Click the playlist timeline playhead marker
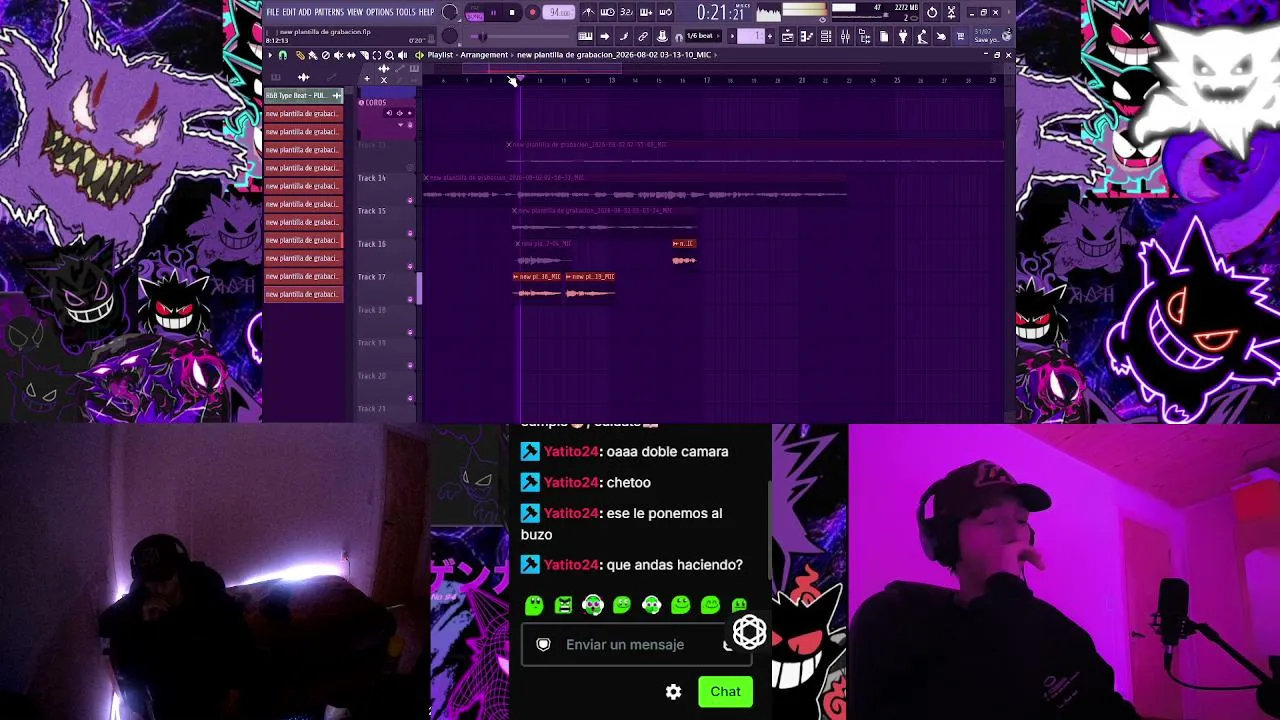 point(518,80)
